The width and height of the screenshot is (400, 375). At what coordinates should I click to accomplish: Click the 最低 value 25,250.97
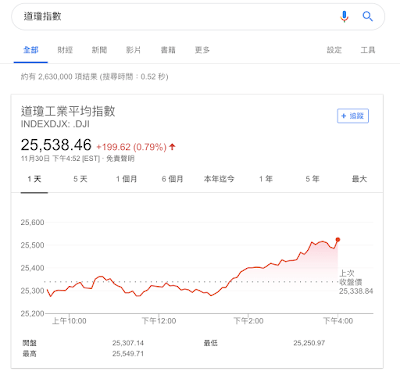pos(309,343)
